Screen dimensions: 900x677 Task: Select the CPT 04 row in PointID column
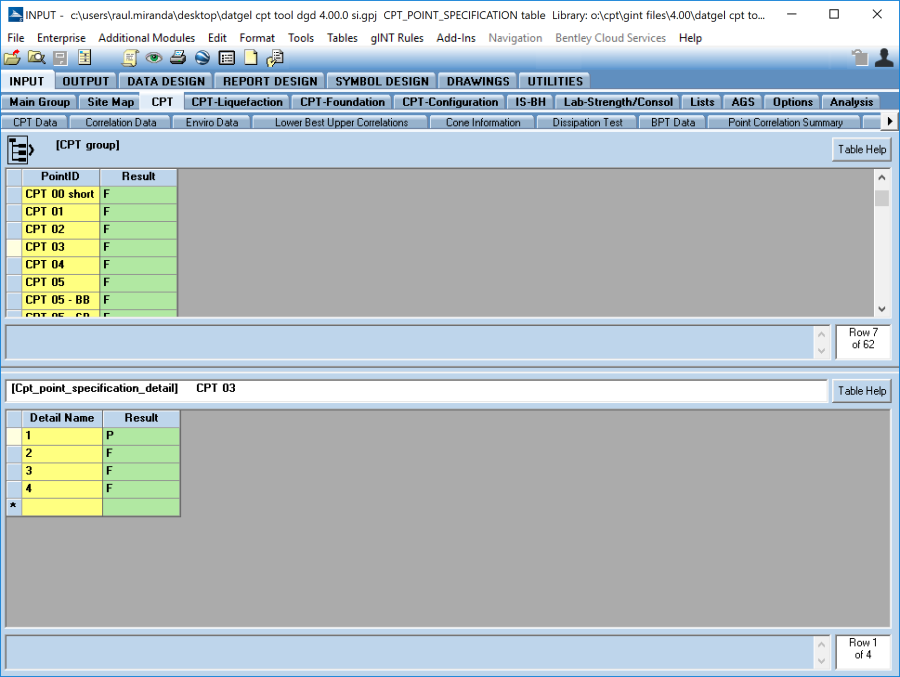61,265
